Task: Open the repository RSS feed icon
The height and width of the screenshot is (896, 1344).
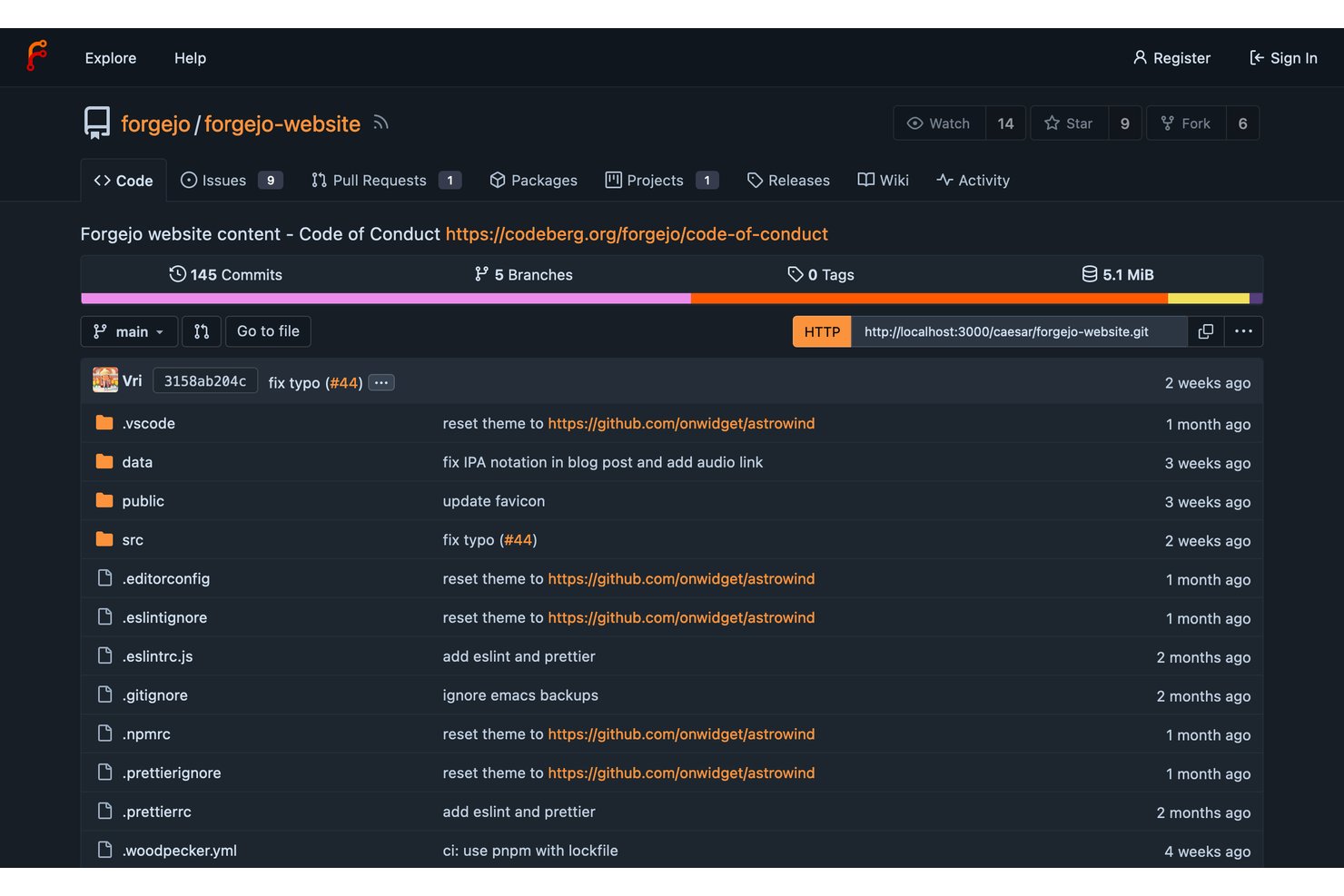Action: [380, 123]
